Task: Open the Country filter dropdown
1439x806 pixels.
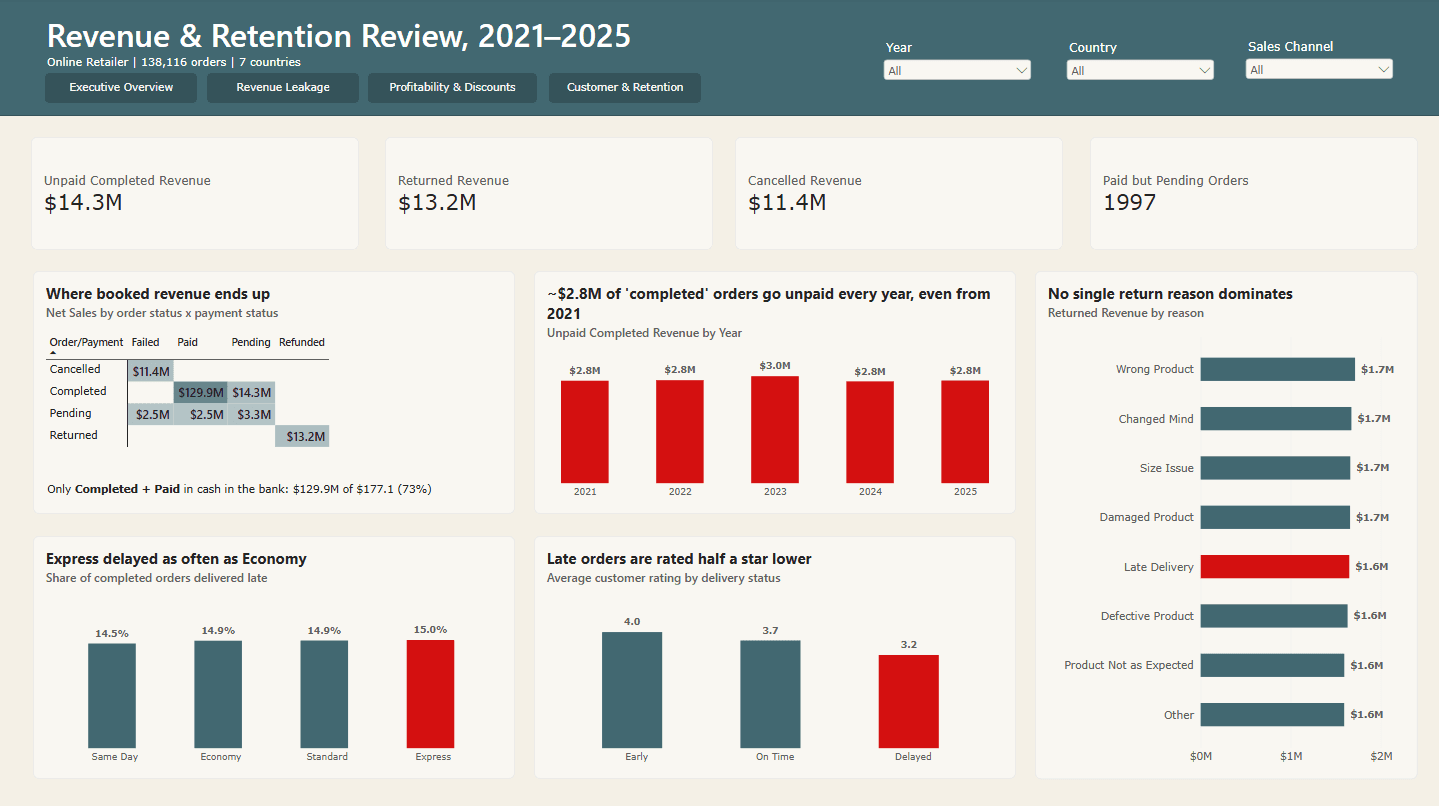Action: tap(1140, 70)
